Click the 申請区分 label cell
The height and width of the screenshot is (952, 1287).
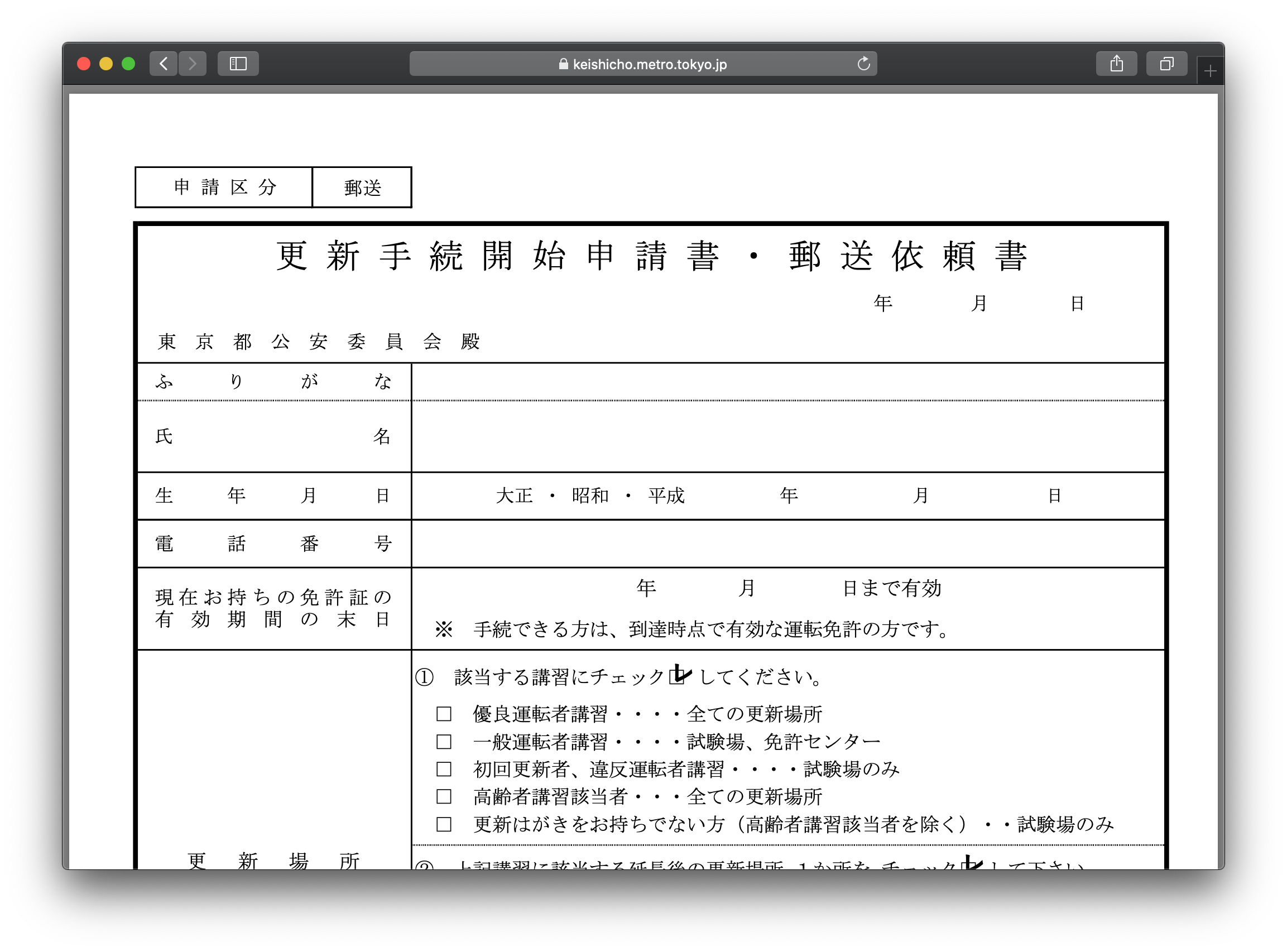(x=224, y=187)
